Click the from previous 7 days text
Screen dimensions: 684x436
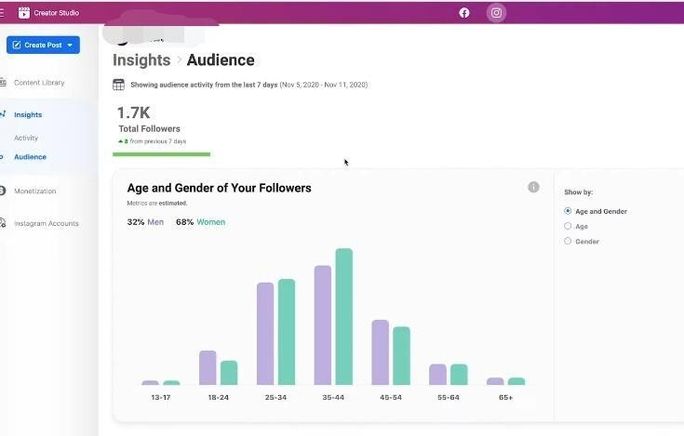click(x=158, y=141)
